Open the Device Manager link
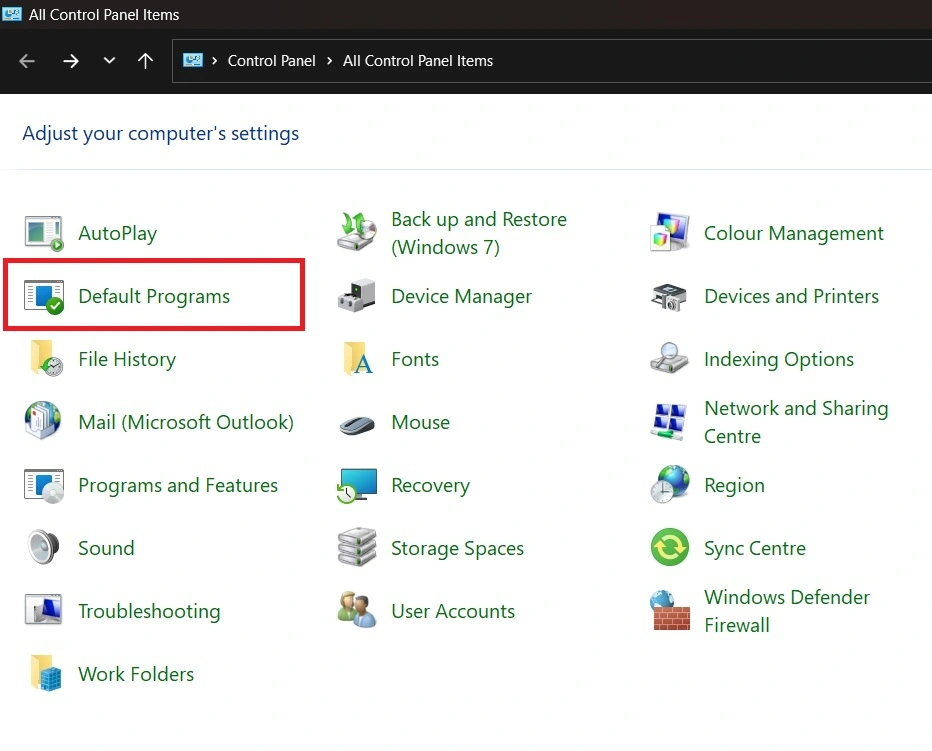Screen dimensions: 932x751 pos(461,296)
